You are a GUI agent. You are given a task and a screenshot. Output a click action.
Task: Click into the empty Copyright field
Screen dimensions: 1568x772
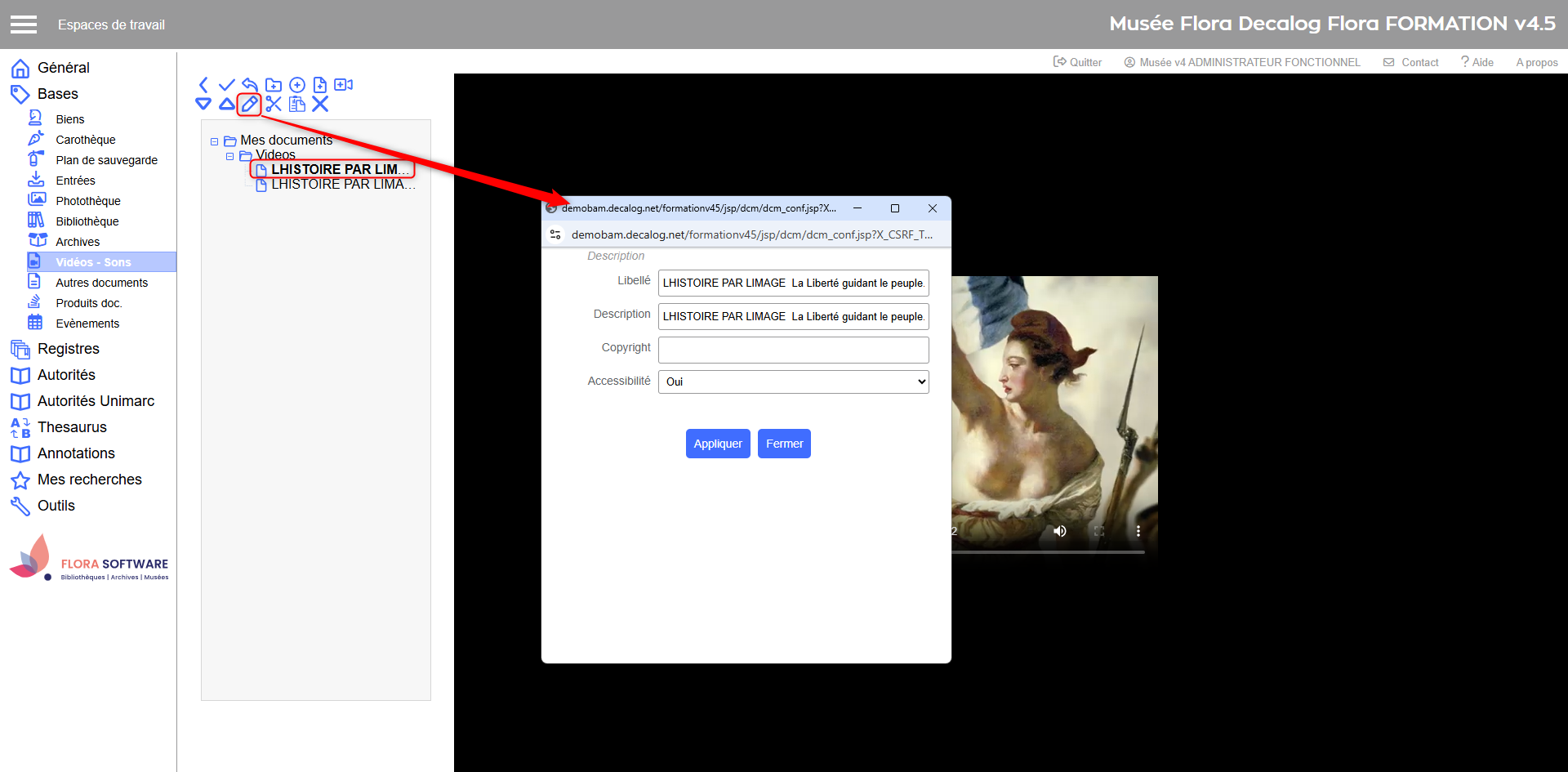tap(793, 350)
